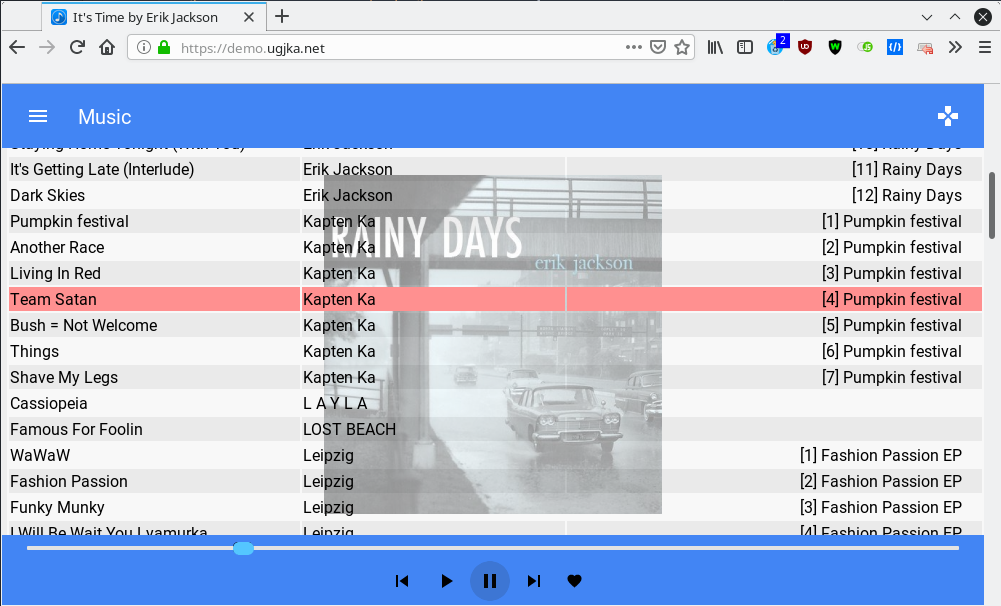Click the song progress slider handle

click(243, 548)
